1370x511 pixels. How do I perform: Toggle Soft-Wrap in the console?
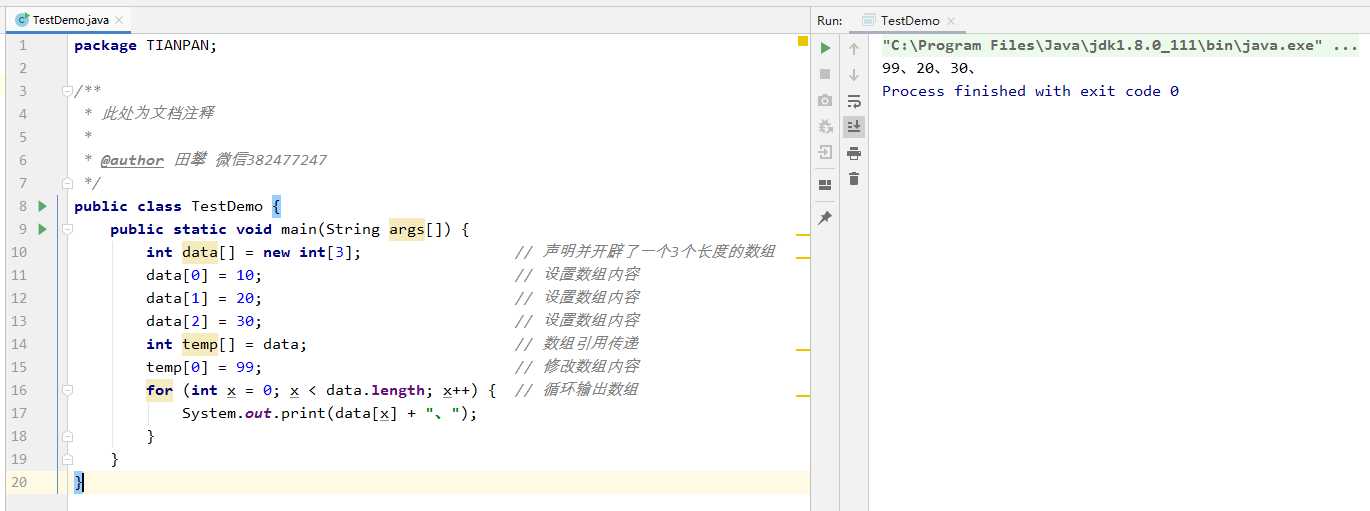coord(854,101)
